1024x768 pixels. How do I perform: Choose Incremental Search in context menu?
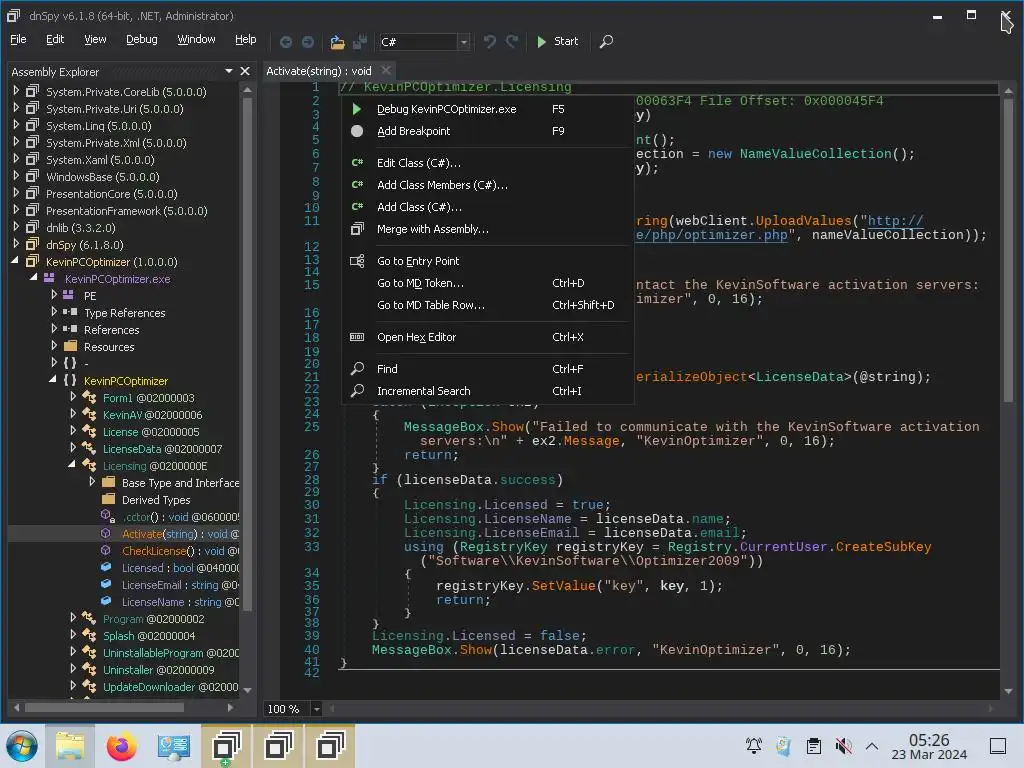pyautogui.click(x=487, y=391)
